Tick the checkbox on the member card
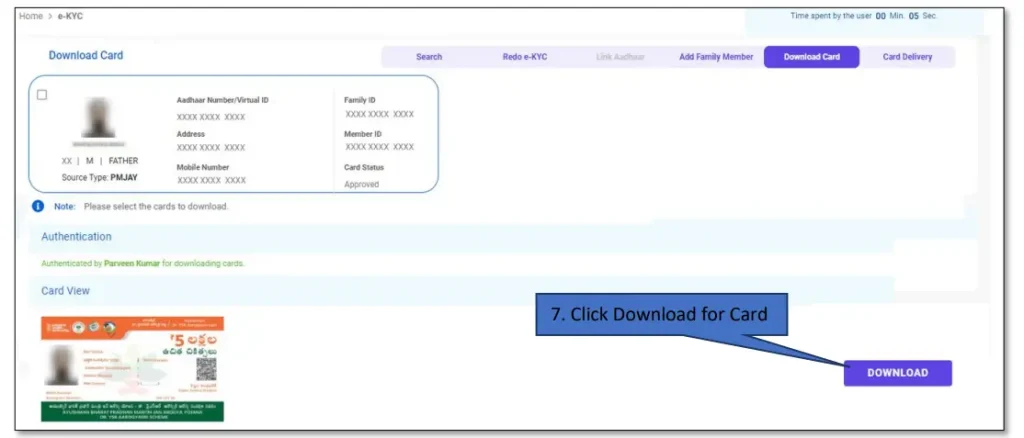 pos(42,95)
